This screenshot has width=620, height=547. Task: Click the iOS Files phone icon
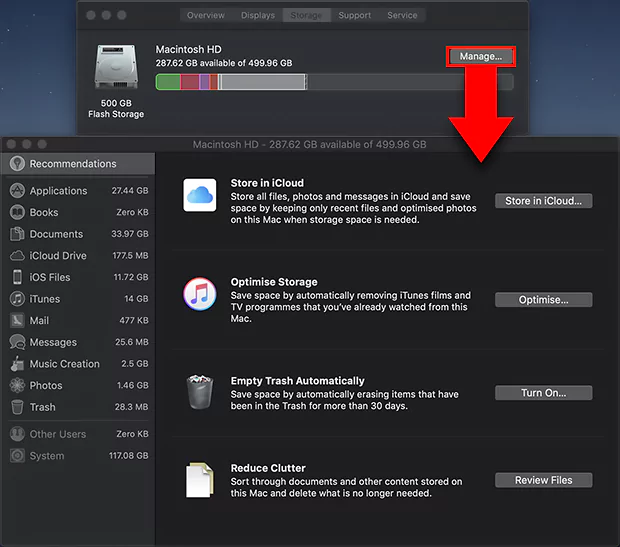click(x=17, y=277)
